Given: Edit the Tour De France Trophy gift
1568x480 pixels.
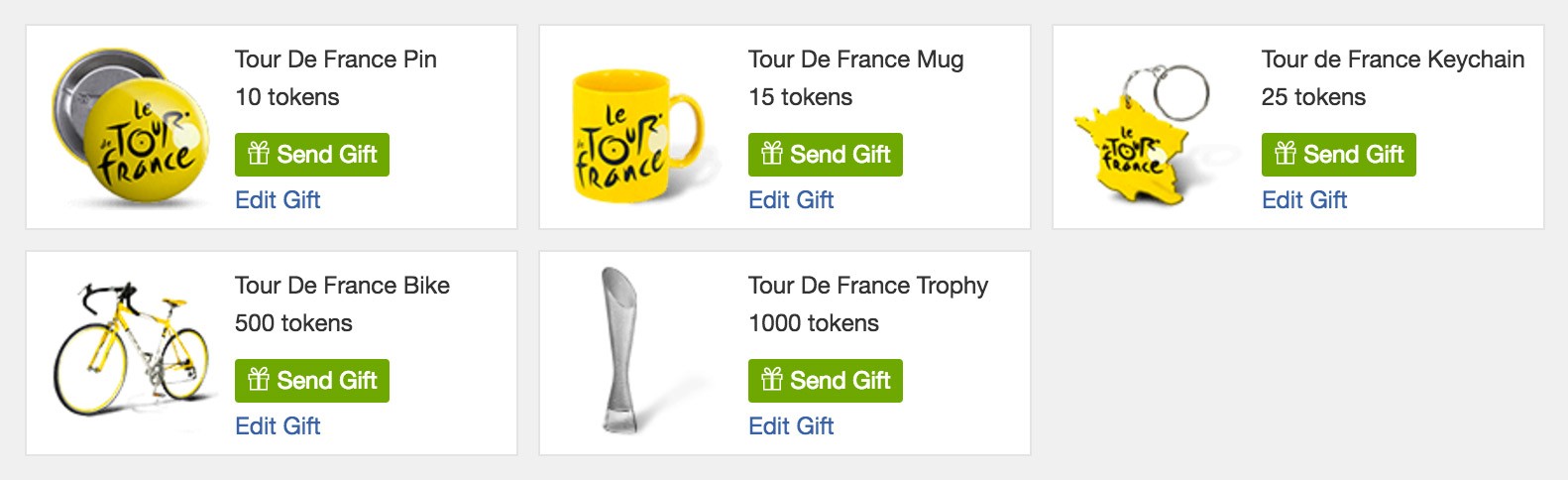Looking at the screenshot, I should click(x=791, y=426).
